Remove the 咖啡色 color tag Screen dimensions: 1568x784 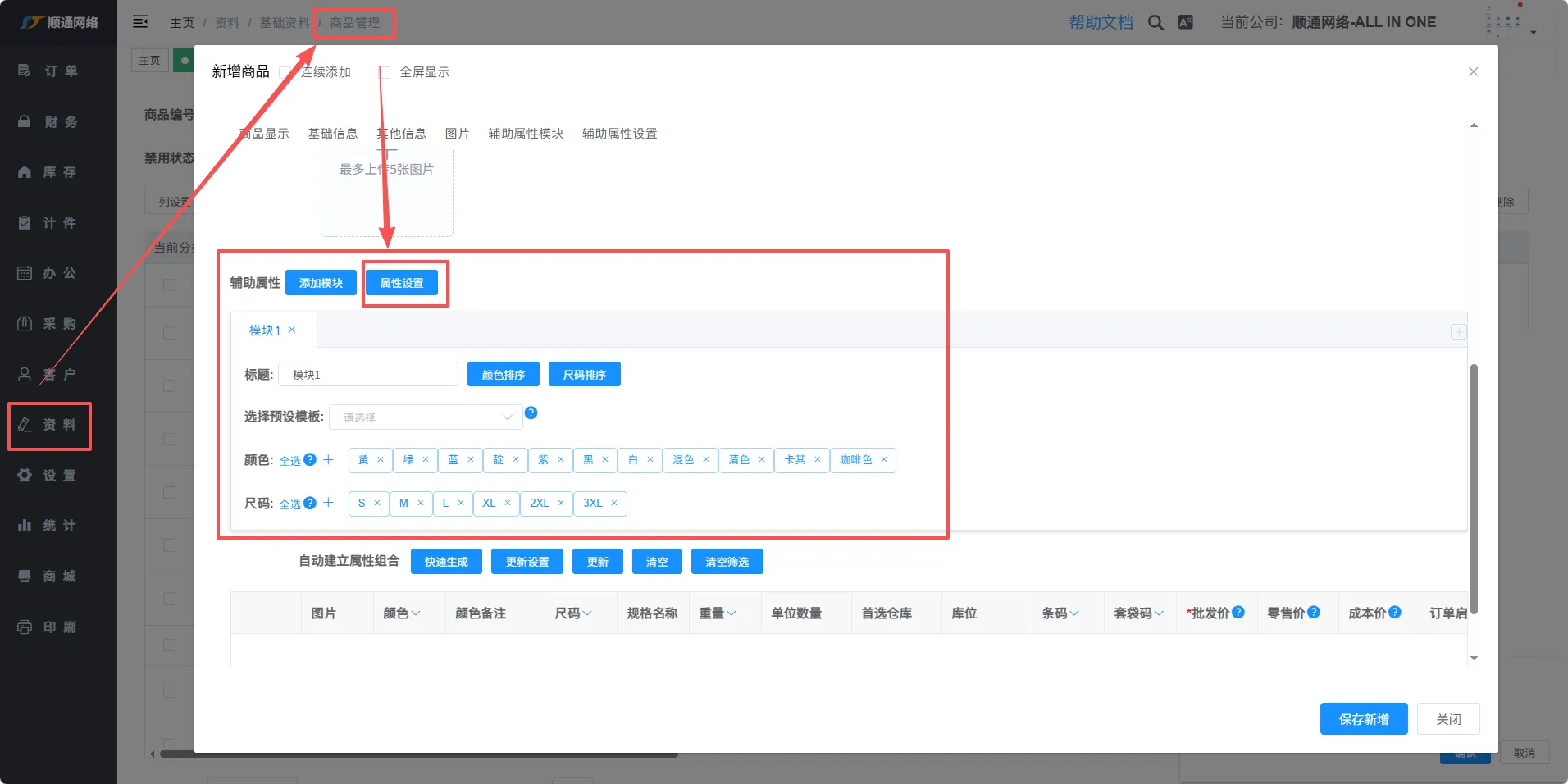pos(884,460)
